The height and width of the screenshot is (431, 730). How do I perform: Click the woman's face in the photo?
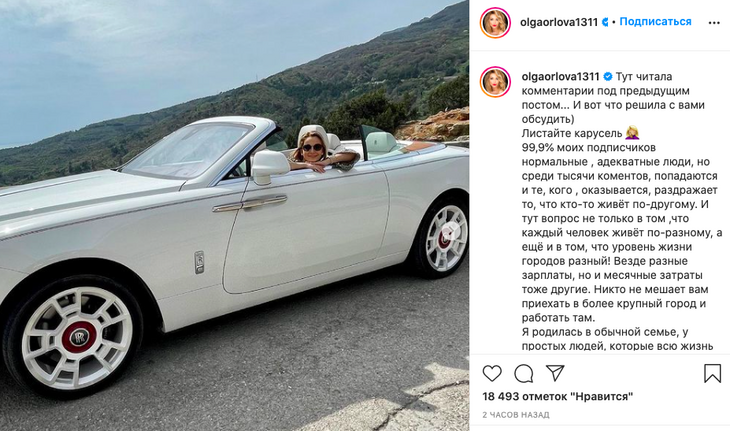point(311,149)
